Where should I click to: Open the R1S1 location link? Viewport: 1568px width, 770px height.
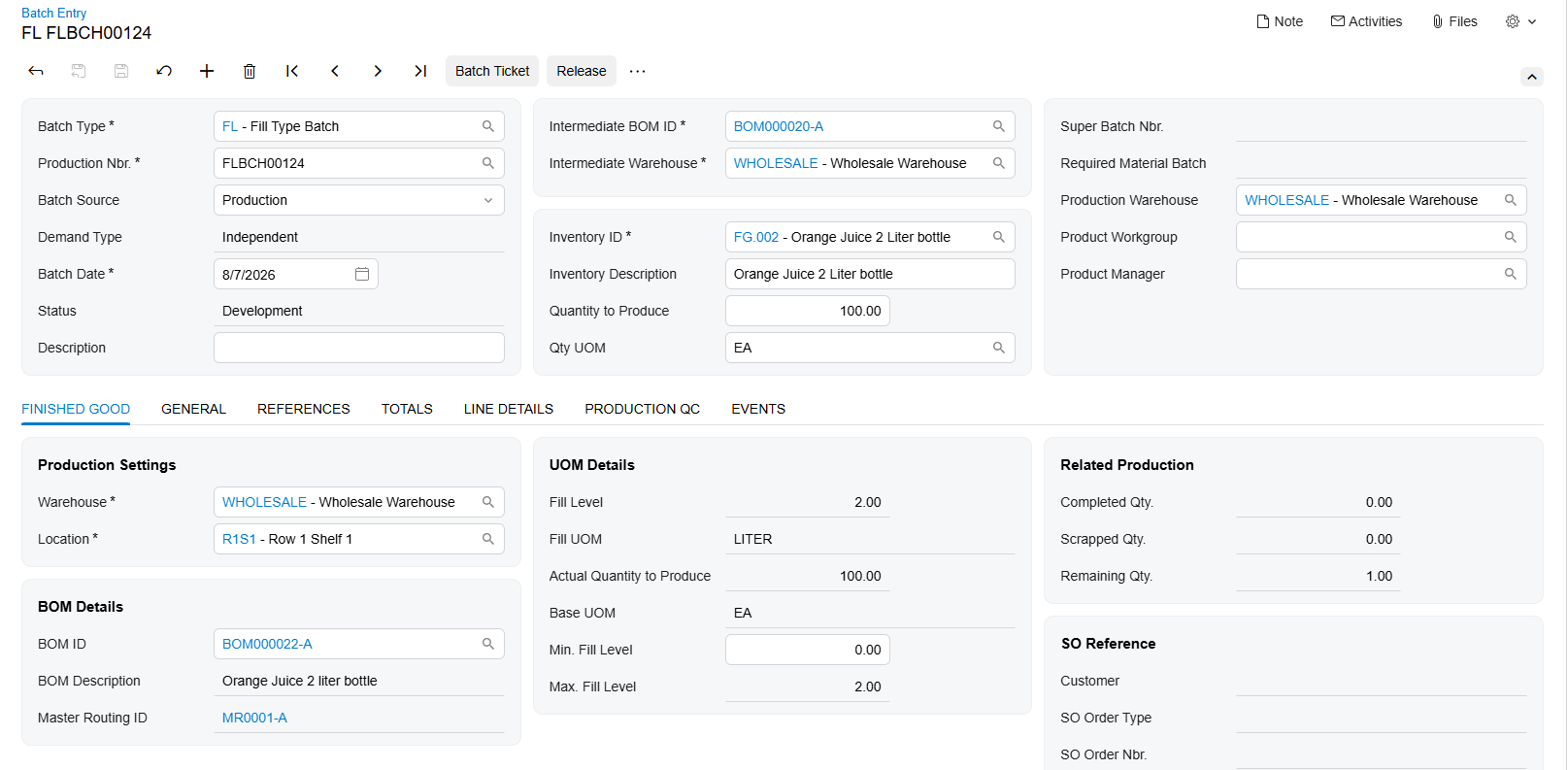239,539
